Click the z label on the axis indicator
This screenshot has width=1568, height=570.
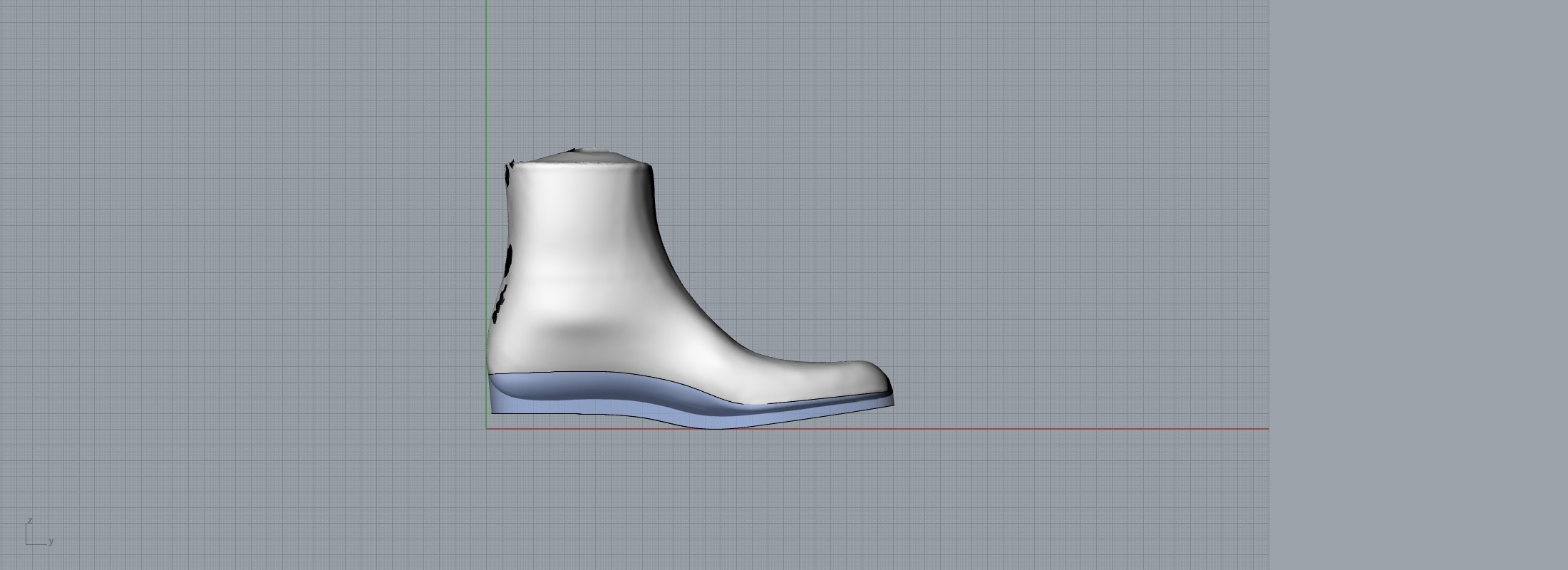(x=30, y=521)
